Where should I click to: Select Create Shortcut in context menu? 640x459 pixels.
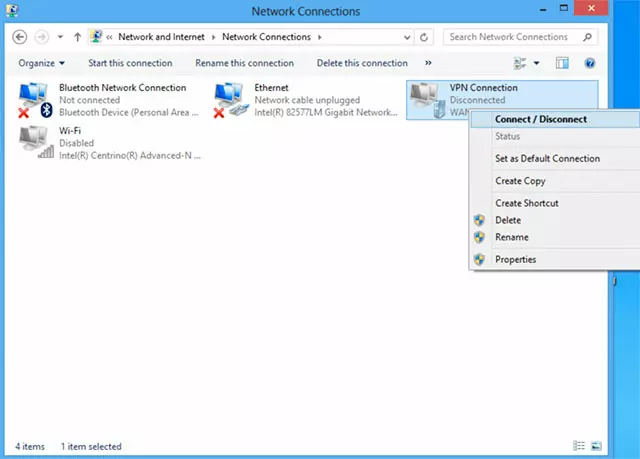[x=526, y=203]
